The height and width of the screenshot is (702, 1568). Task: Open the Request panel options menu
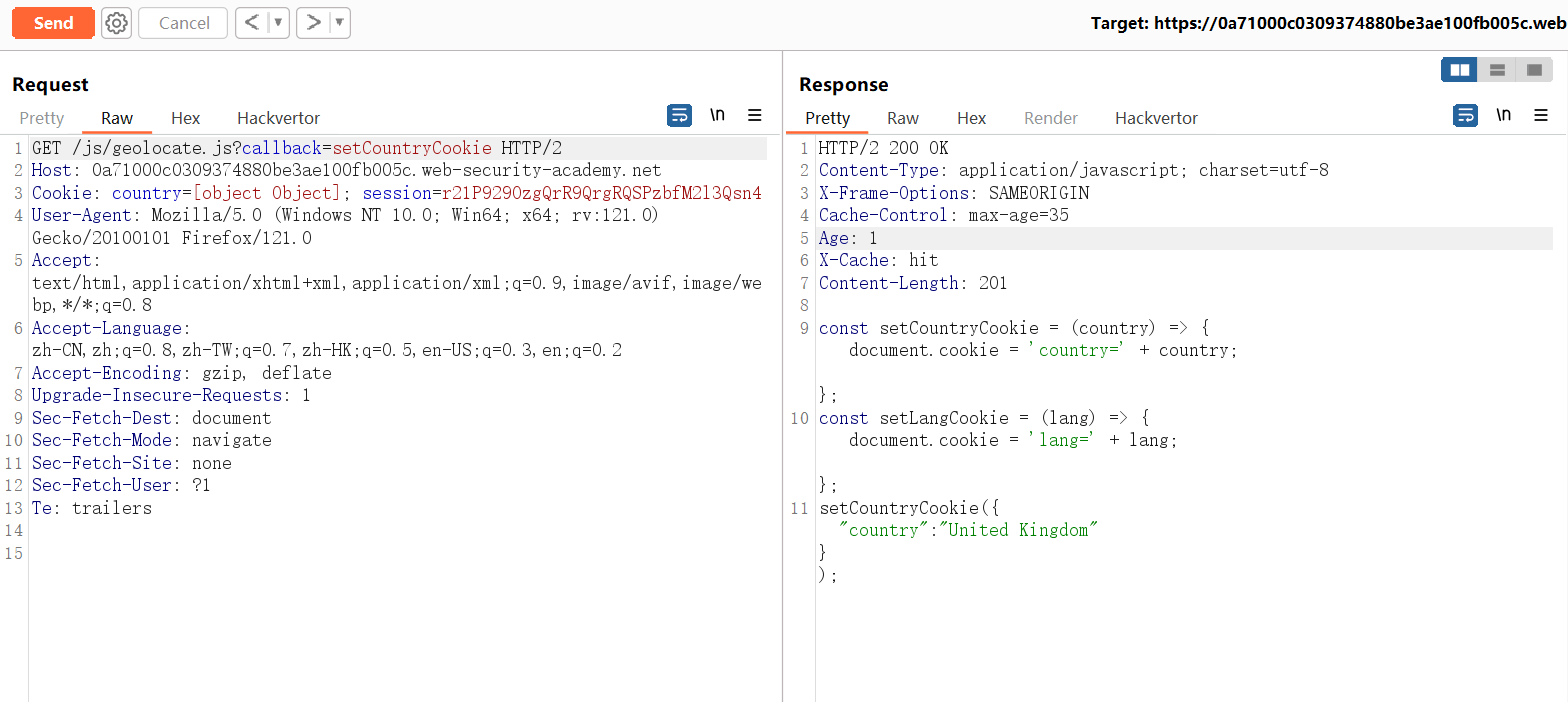[755, 116]
